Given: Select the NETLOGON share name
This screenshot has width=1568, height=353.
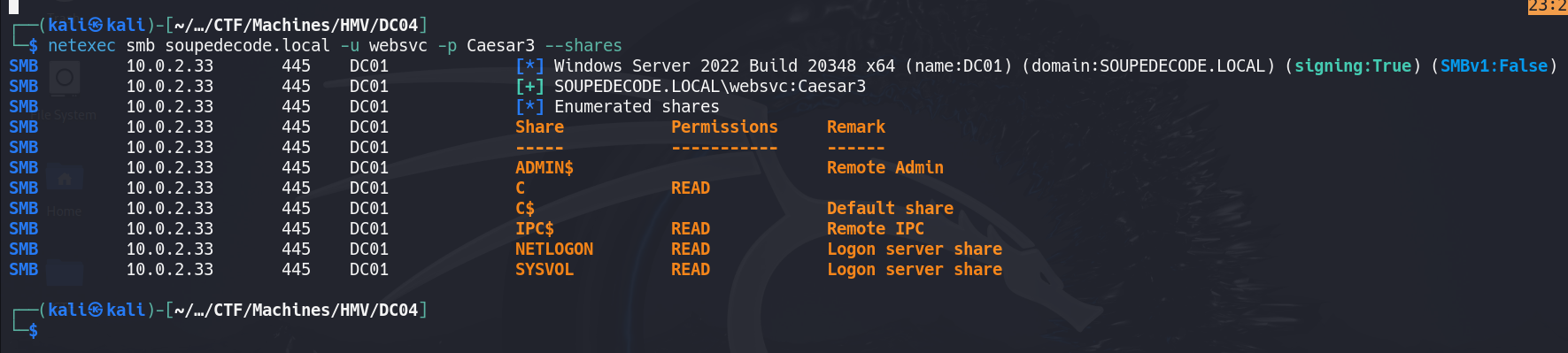Looking at the screenshot, I should coord(554,249).
